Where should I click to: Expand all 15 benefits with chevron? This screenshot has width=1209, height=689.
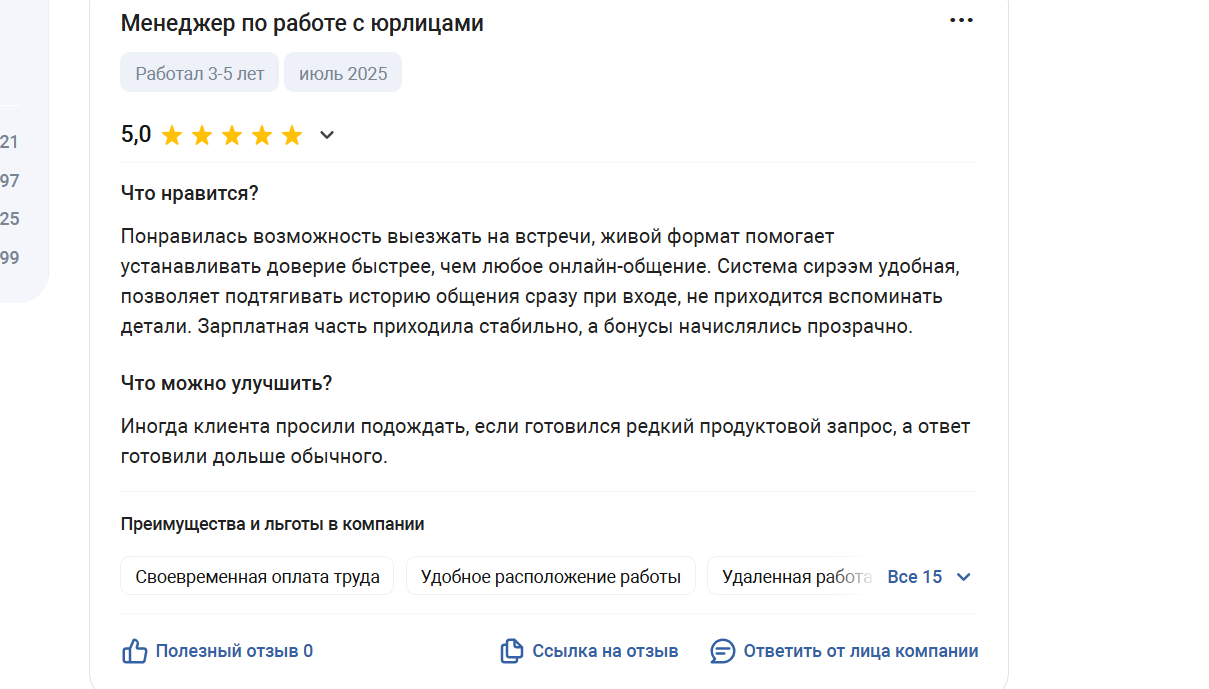[x=964, y=577]
